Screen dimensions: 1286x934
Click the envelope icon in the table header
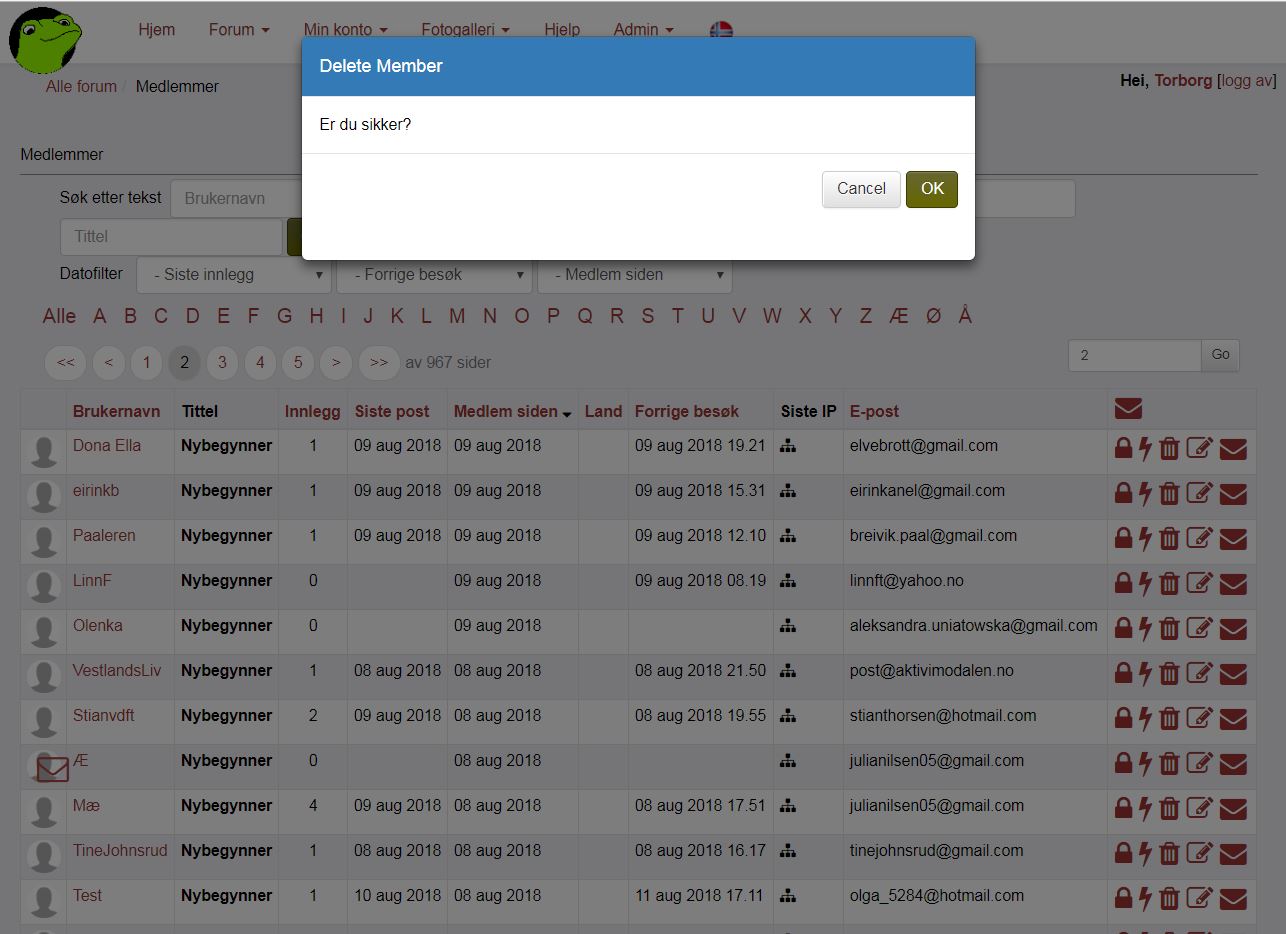coord(1128,408)
